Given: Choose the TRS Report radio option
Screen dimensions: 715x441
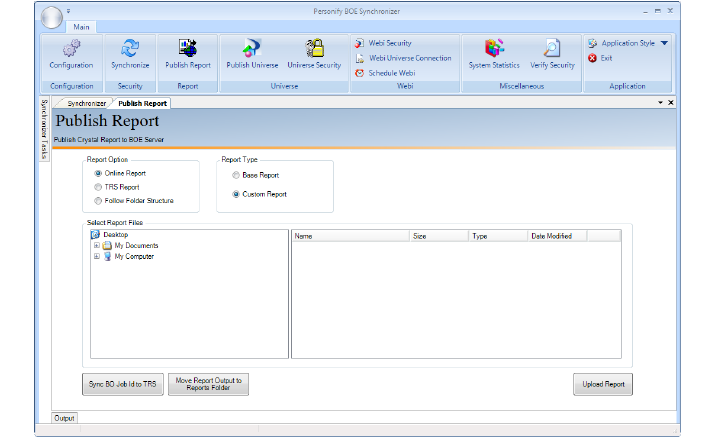Looking at the screenshot, I should pos(98,187).
